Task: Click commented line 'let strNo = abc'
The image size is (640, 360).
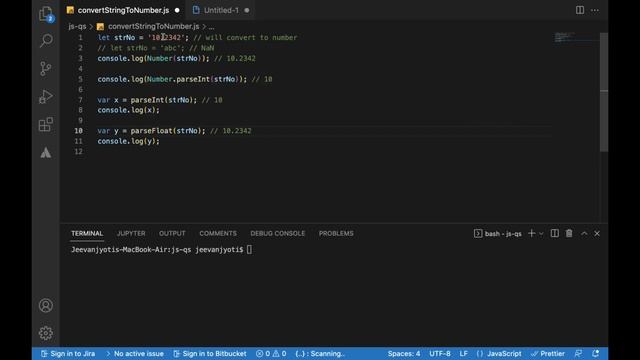Action: (x=156, y=48)
